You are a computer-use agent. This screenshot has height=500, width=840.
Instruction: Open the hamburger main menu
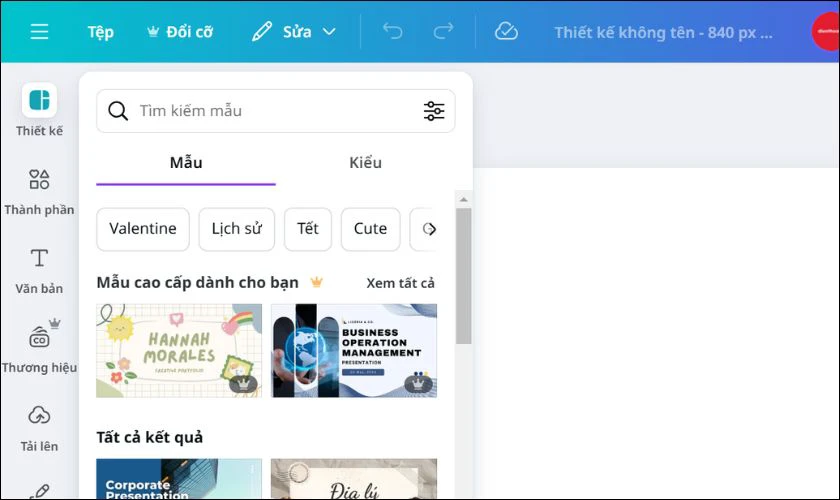coord(39,32)
